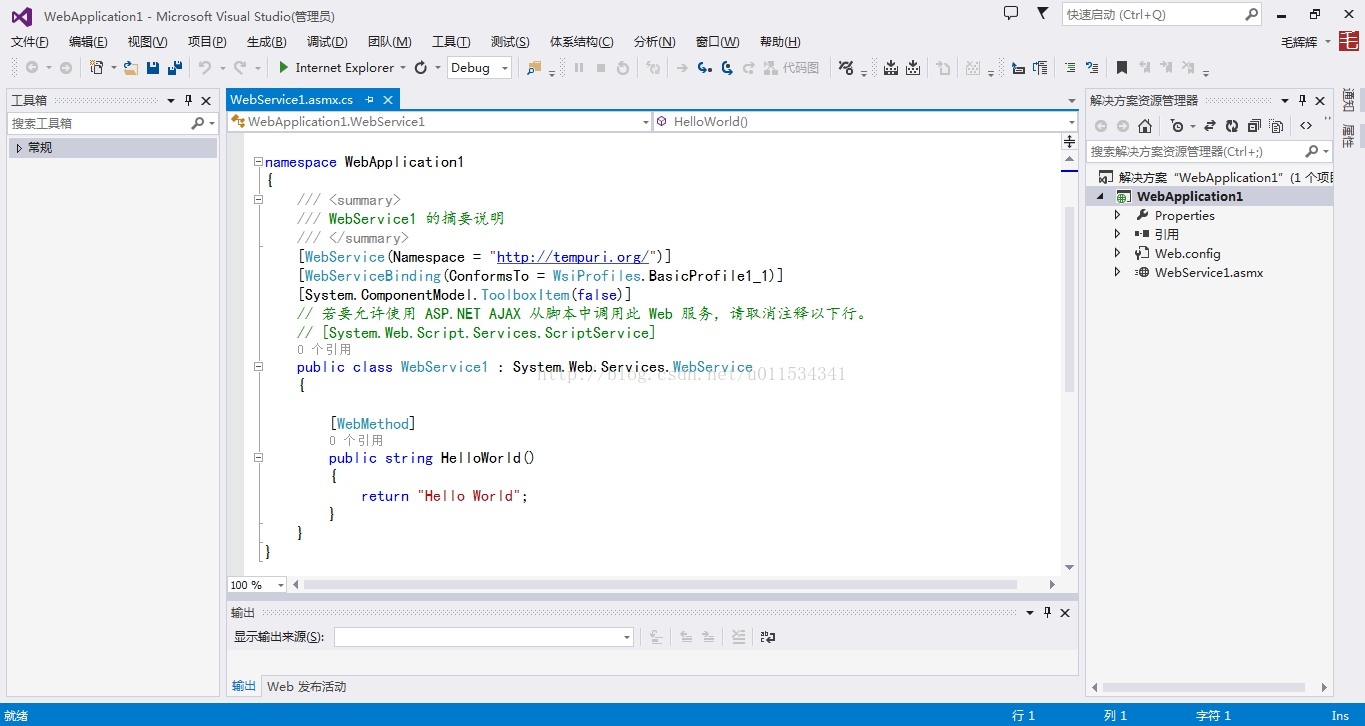Click the 毛辉辉 user account name
Image resolution: width=1365 pixels, height=726 pixels.
1299,42
